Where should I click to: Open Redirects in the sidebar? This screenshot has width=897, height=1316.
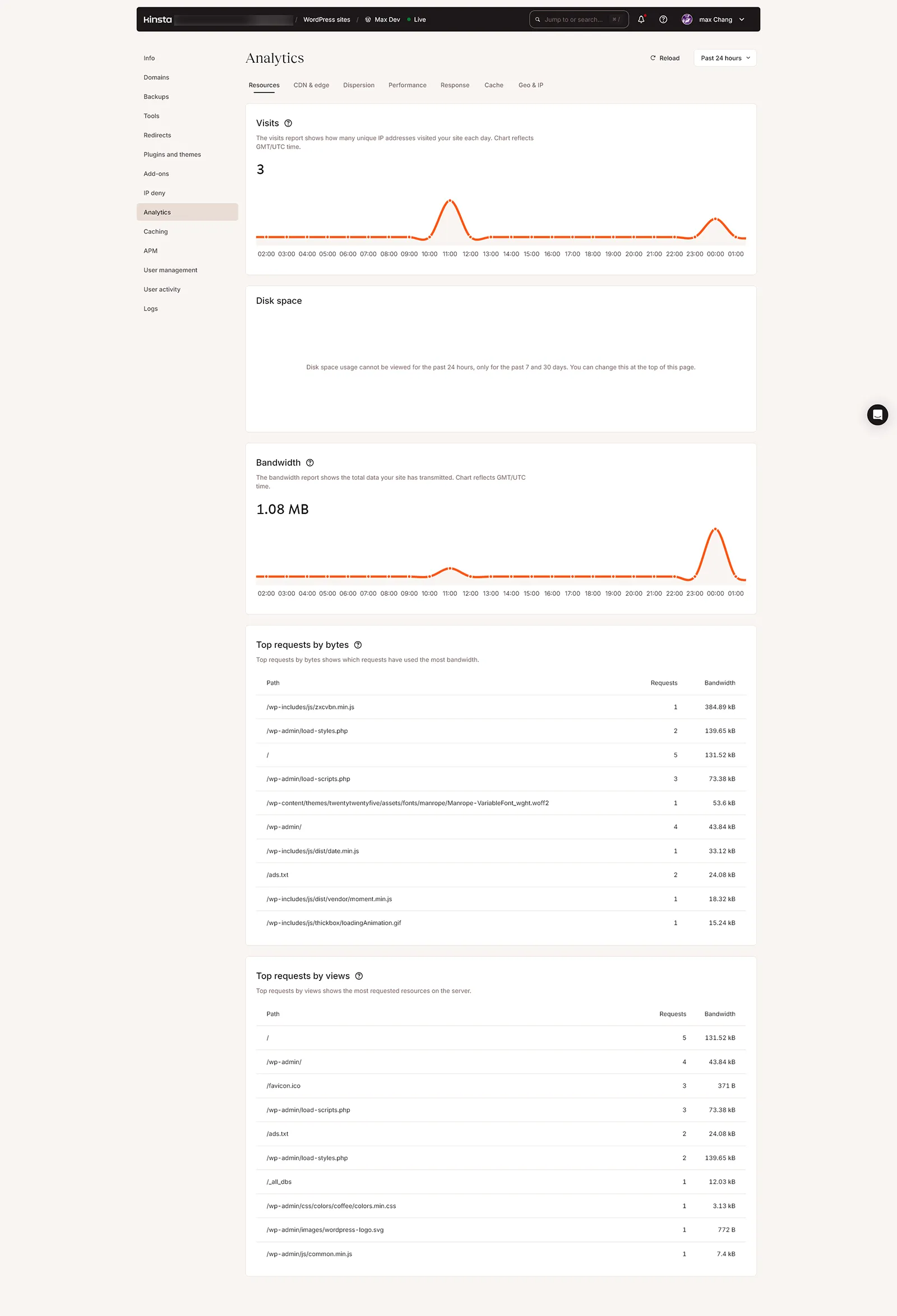click(x=187, y=135)
